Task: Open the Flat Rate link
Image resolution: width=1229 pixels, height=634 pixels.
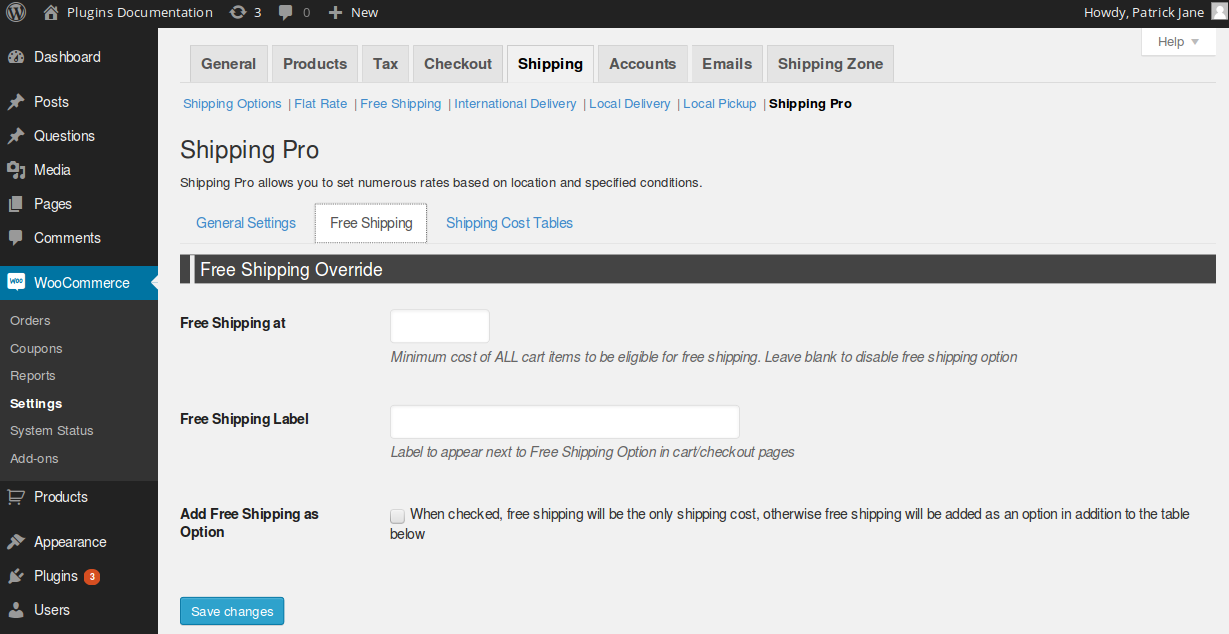Action: (321, 104)
